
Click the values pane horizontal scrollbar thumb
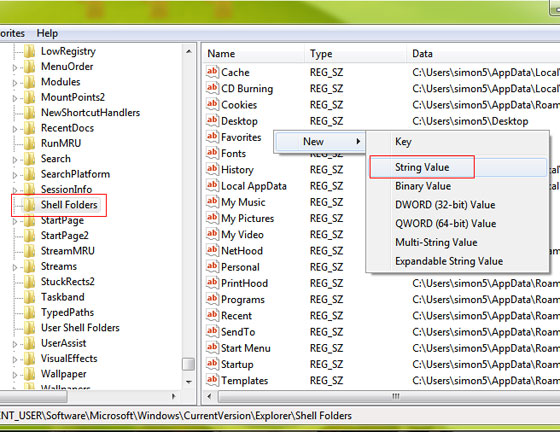[x=395, y=396]
